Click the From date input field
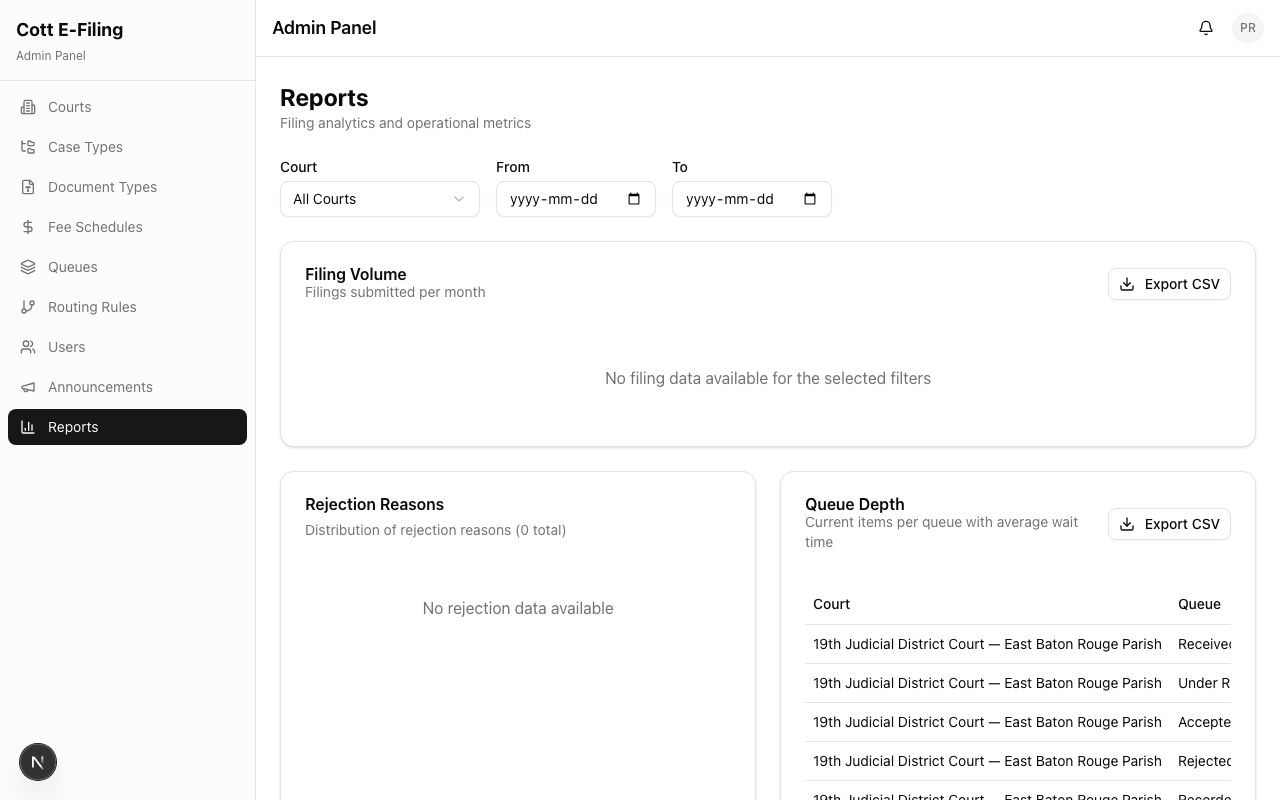The width and height of the screenshot is (1280, 800). click(560, 199)
